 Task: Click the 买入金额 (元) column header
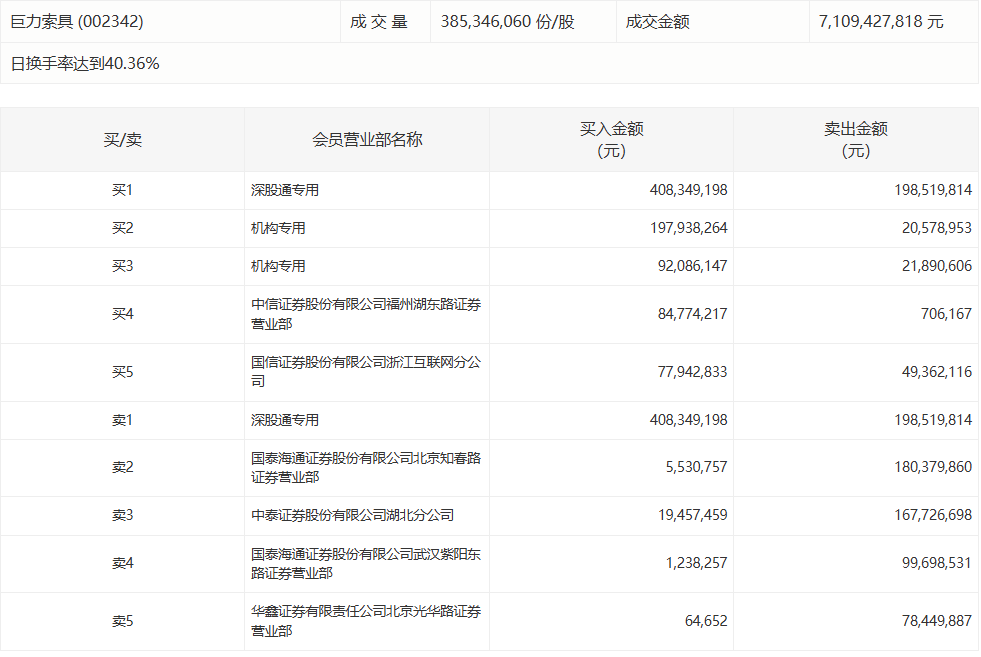[611, 140]
